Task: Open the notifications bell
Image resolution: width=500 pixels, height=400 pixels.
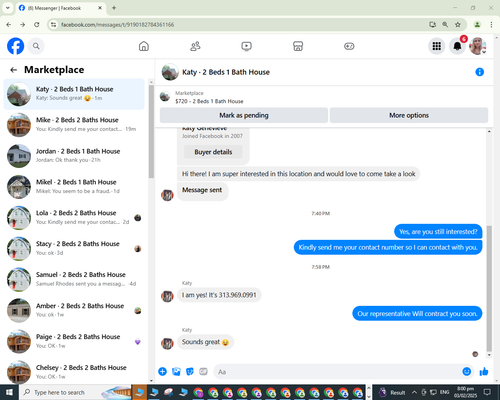Action: click(457, 46)
